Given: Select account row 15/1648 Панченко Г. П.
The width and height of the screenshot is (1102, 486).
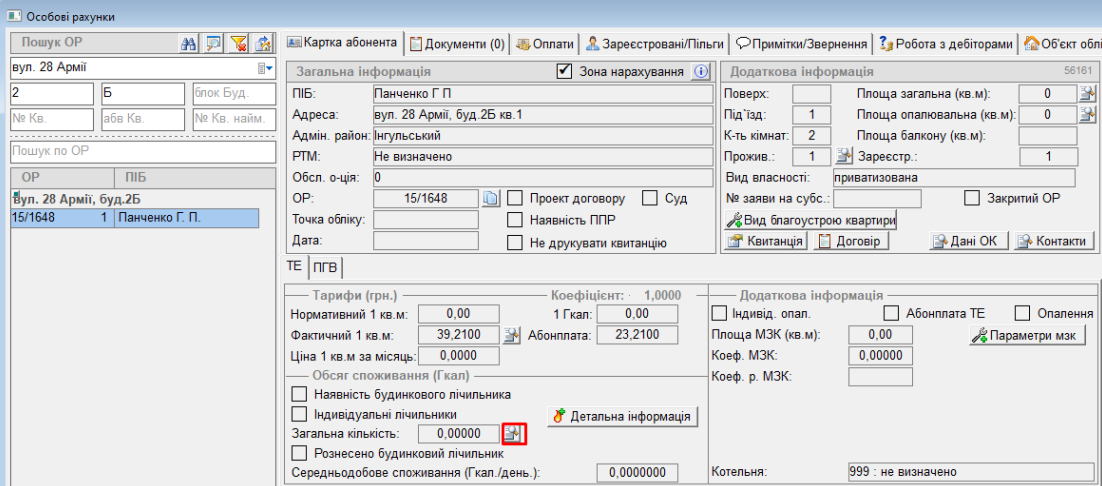Looking at the screenshot, I should click(134, 217).
